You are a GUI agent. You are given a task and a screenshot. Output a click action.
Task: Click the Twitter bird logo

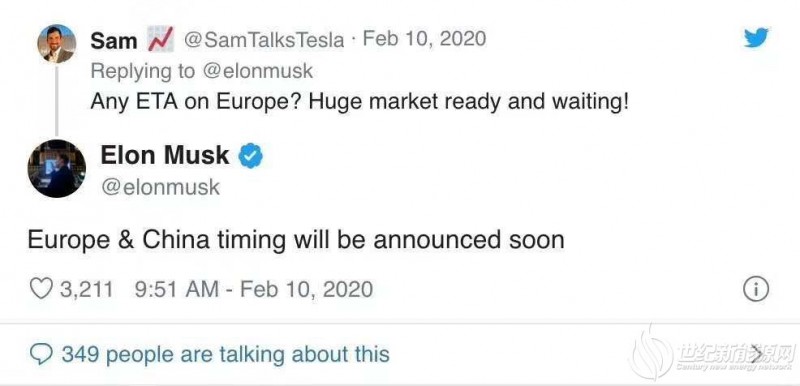pyautogui.click(x=756, y=37)
